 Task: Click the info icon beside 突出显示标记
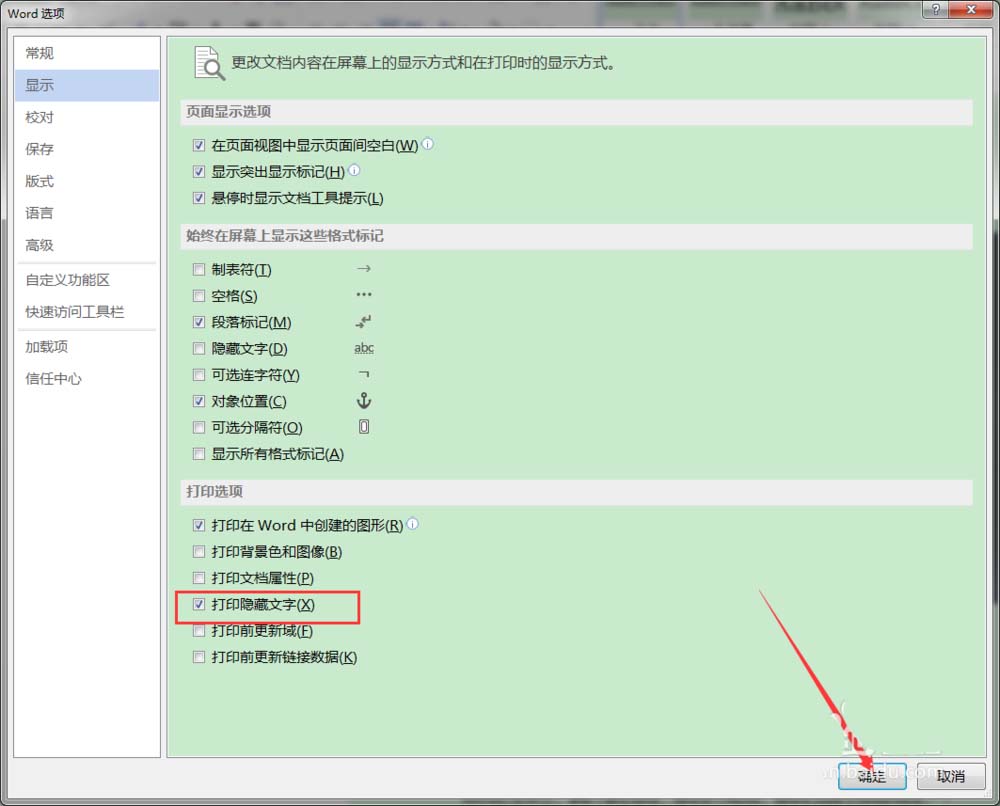coord(355,170)
